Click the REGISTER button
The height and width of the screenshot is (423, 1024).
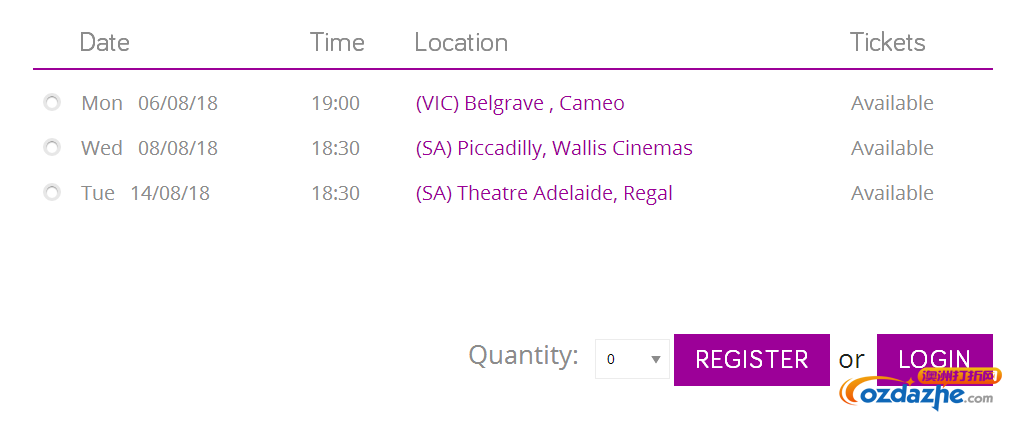pos(752,360)
